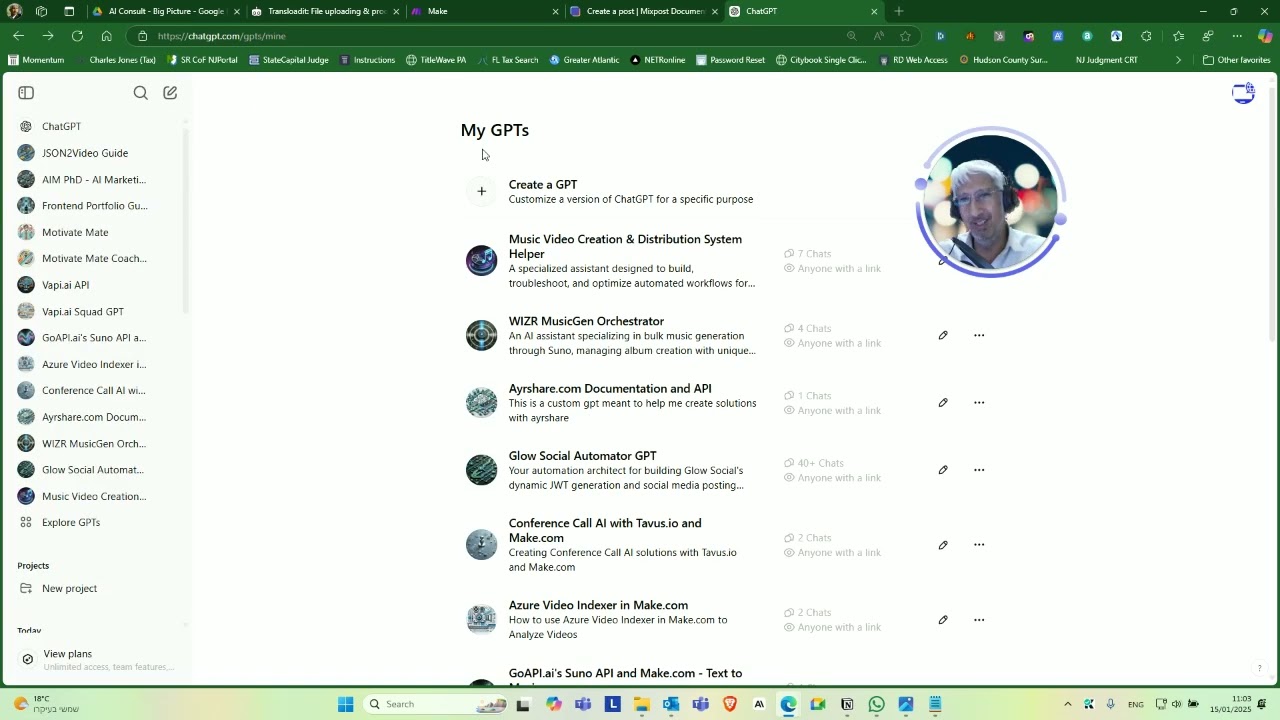
Task: Click Explore GPTs in the sidebar
Action: coord(70,523)
